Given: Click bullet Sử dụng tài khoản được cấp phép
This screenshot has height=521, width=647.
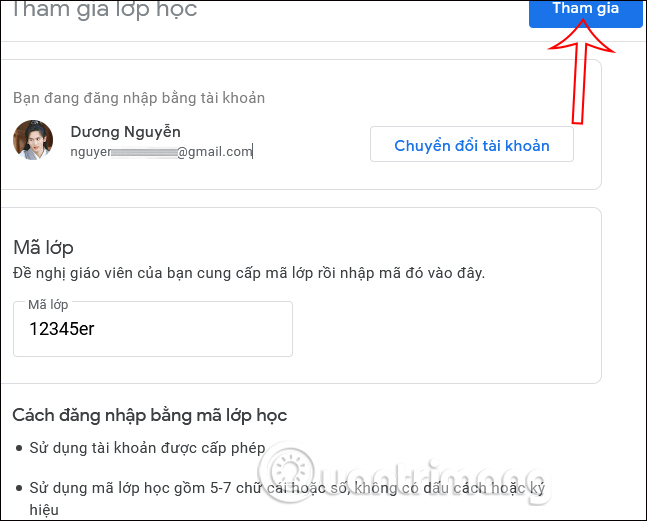Looking at the screenshot, I should click(147, 448).
